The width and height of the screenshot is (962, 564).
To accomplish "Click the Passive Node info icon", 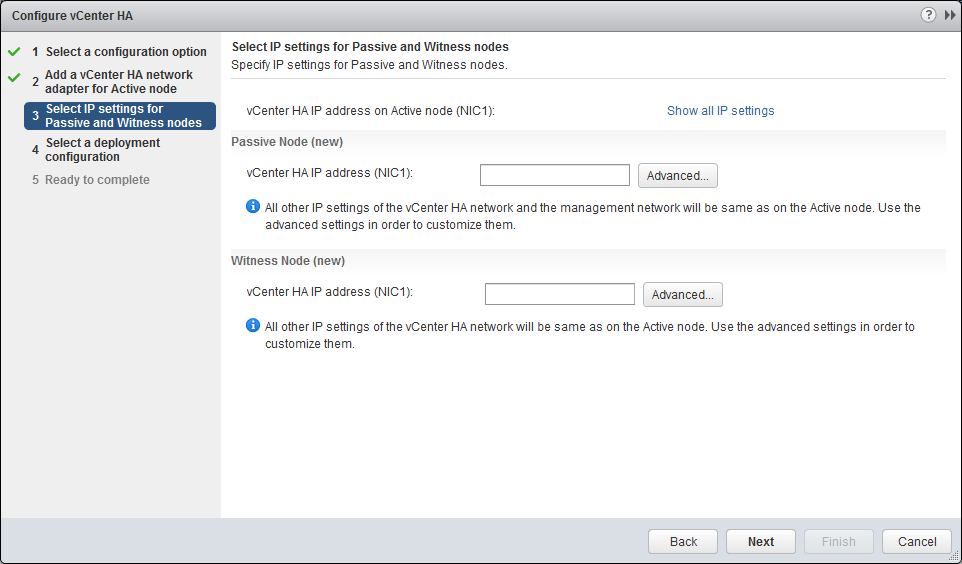I will pyautogui.click(x=253, y=206).
